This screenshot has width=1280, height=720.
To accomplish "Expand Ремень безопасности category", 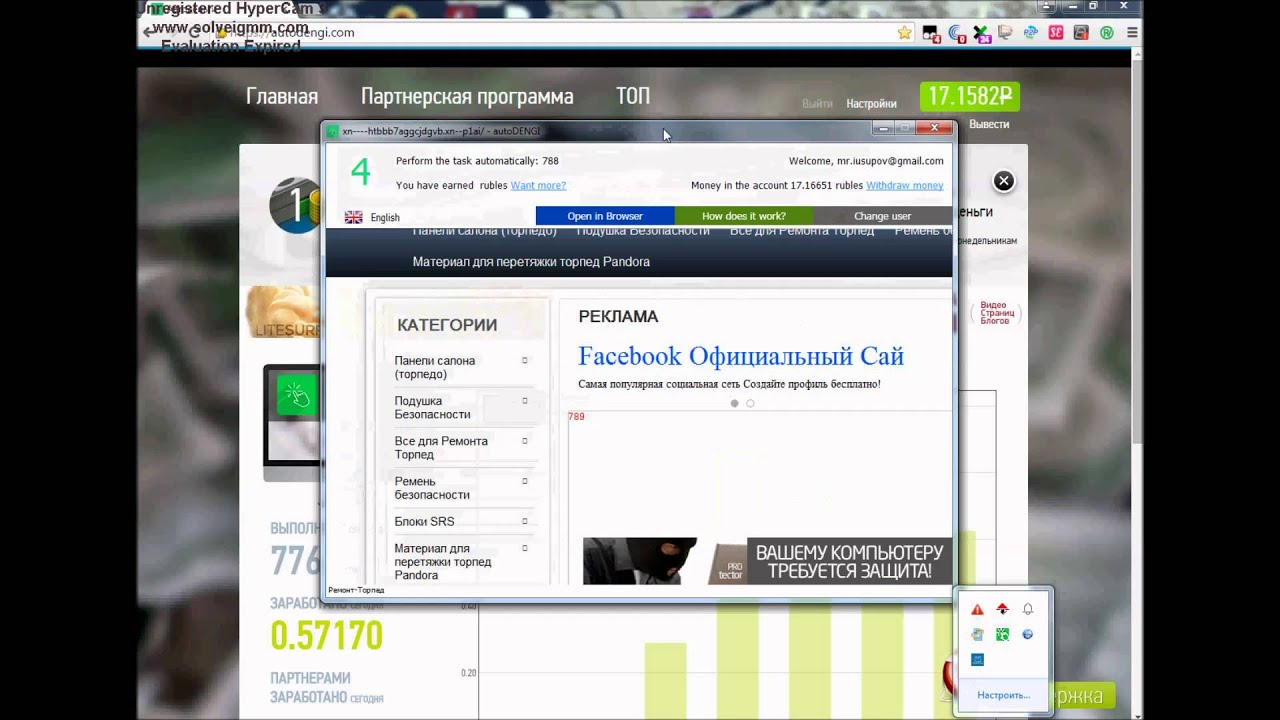I will (x=524, y=481).
